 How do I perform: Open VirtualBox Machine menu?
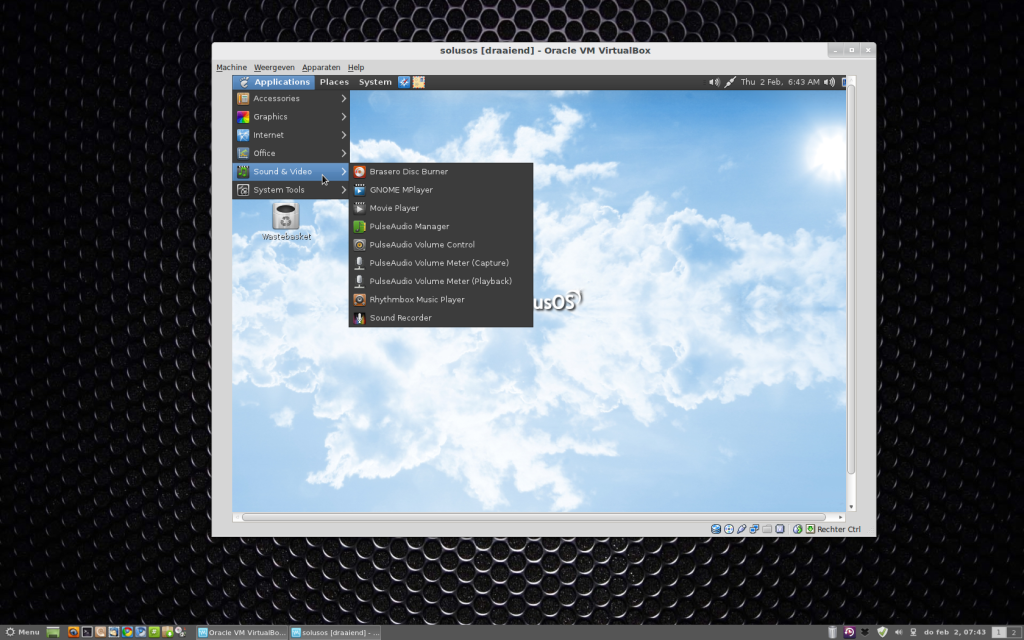231,67
